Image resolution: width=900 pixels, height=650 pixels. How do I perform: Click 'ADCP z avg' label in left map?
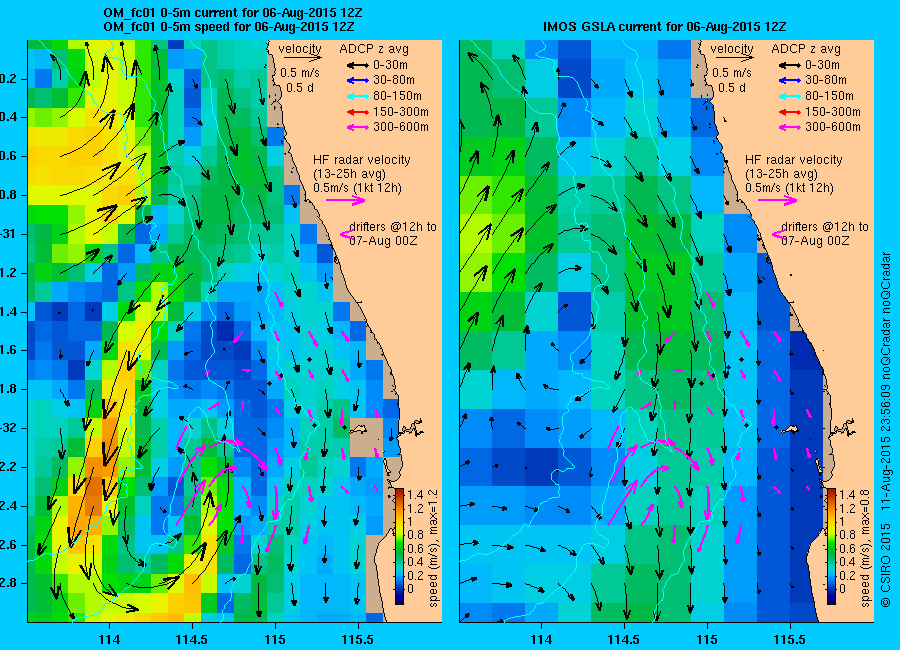point(374,49)
